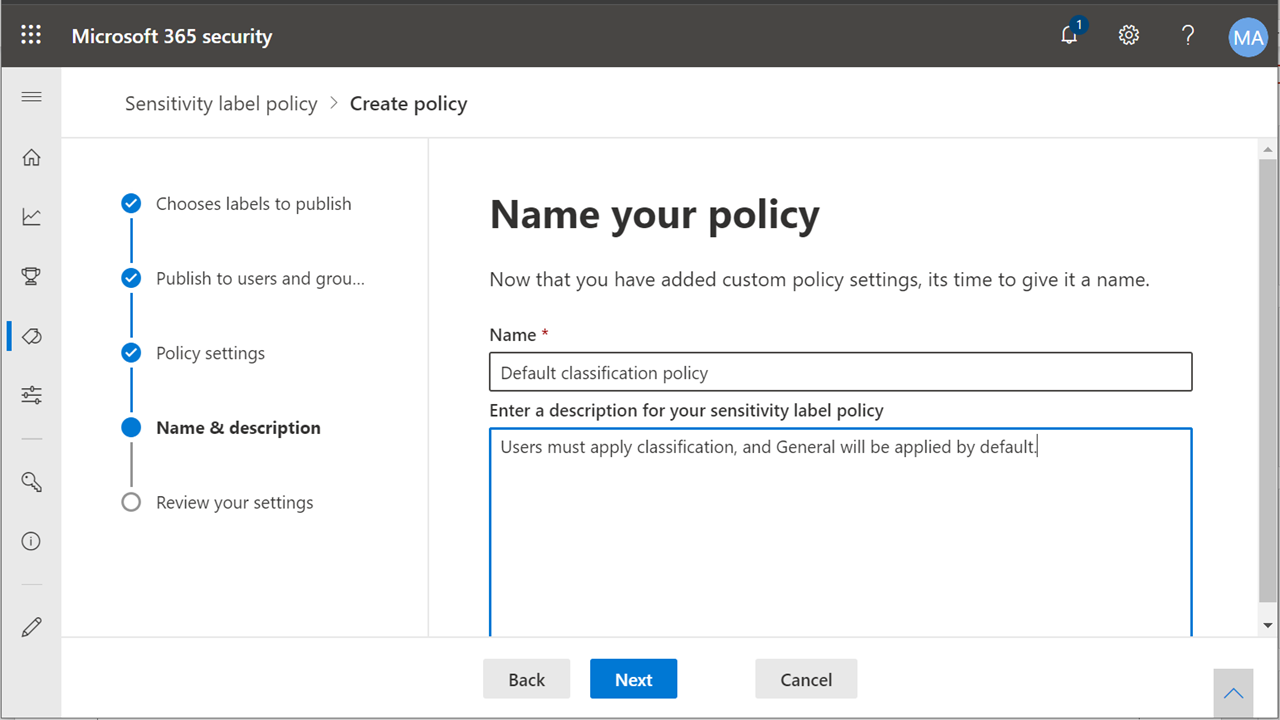Open the settings gear
This screenshot has width=1280, height=720.
[1129, 35]
